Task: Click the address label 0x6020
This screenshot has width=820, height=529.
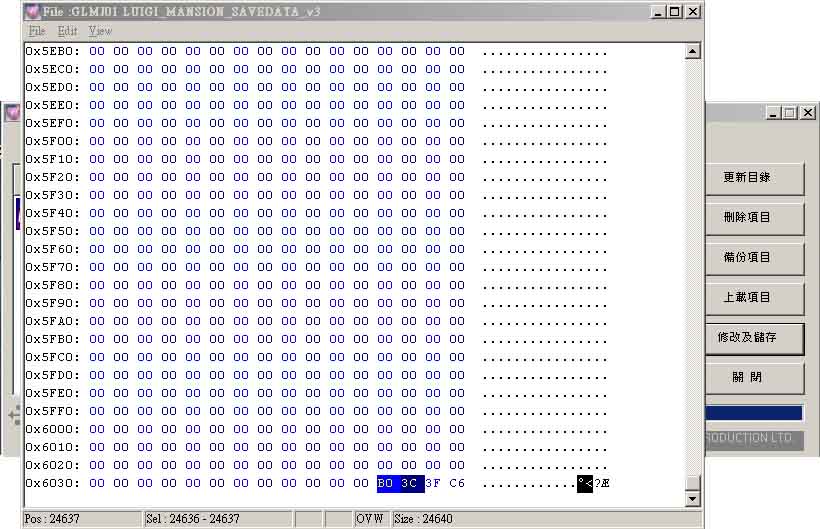Action: 53,465
